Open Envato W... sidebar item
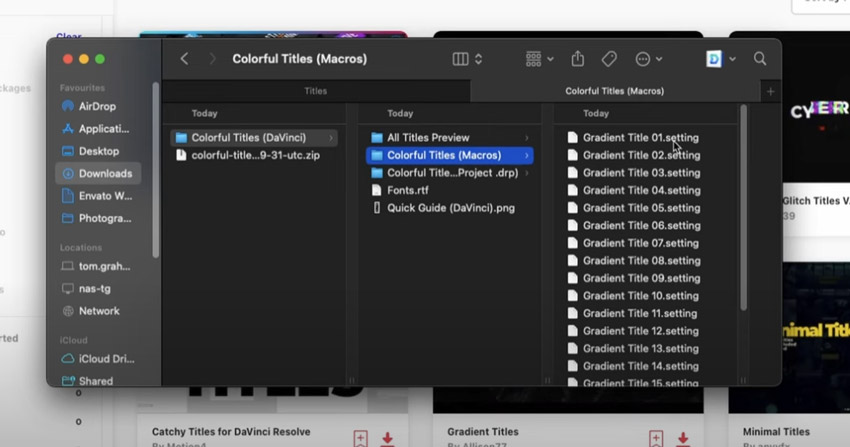Screen dimensions: 850x447 tap(98, 196)
